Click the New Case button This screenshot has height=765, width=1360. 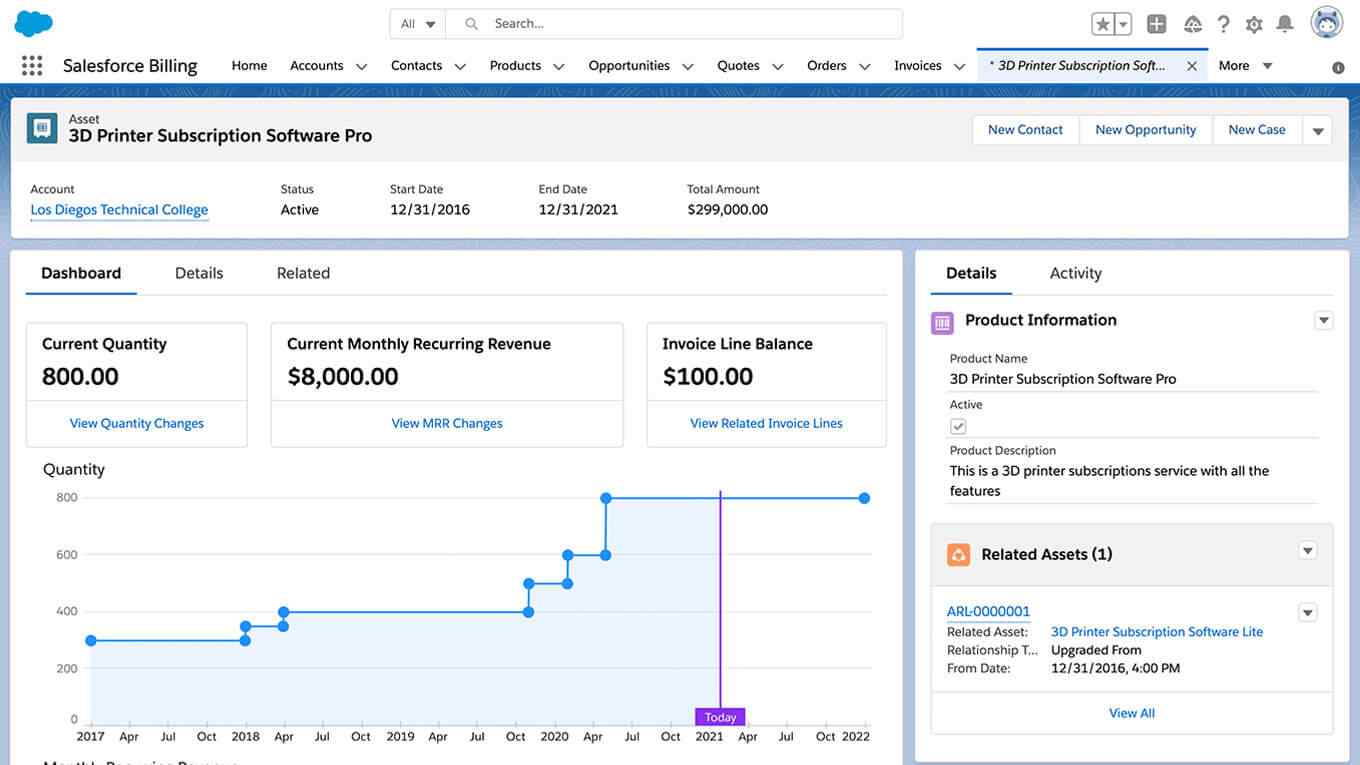point(1256,130)
